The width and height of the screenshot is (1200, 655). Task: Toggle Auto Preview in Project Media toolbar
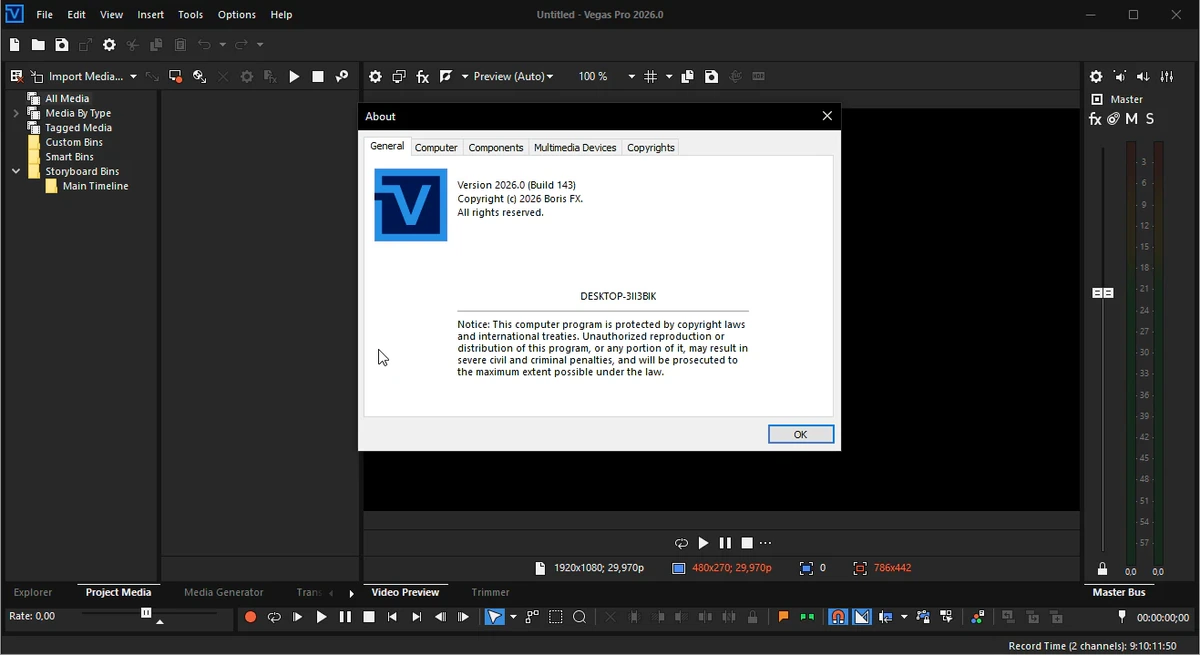[342, 77]
